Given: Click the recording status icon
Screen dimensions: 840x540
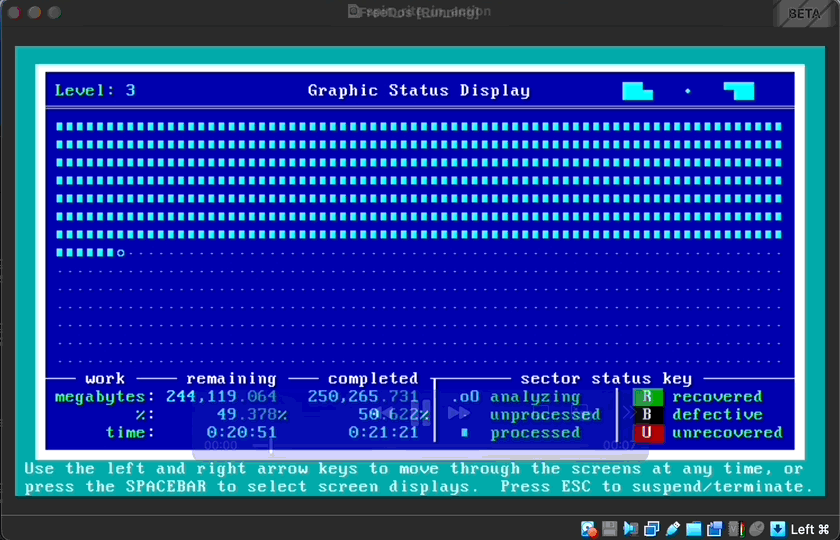Looking at the screenshot, I should [x=736, y=529].
